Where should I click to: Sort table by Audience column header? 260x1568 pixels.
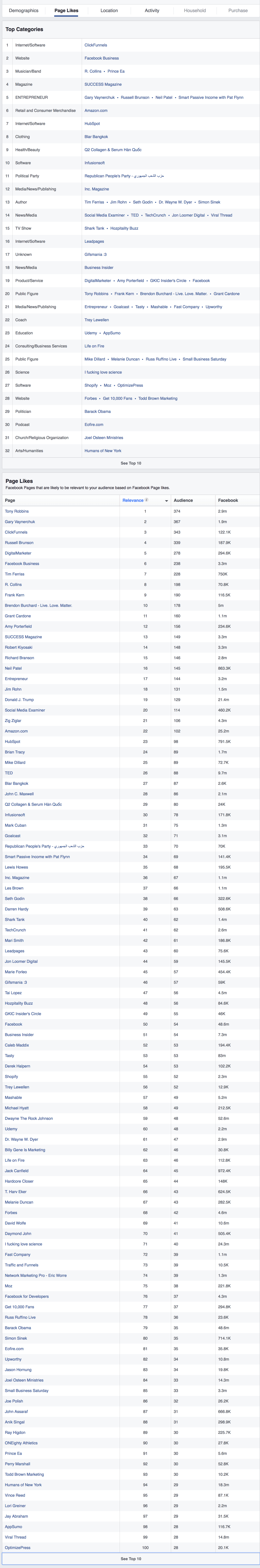(184, 500)
